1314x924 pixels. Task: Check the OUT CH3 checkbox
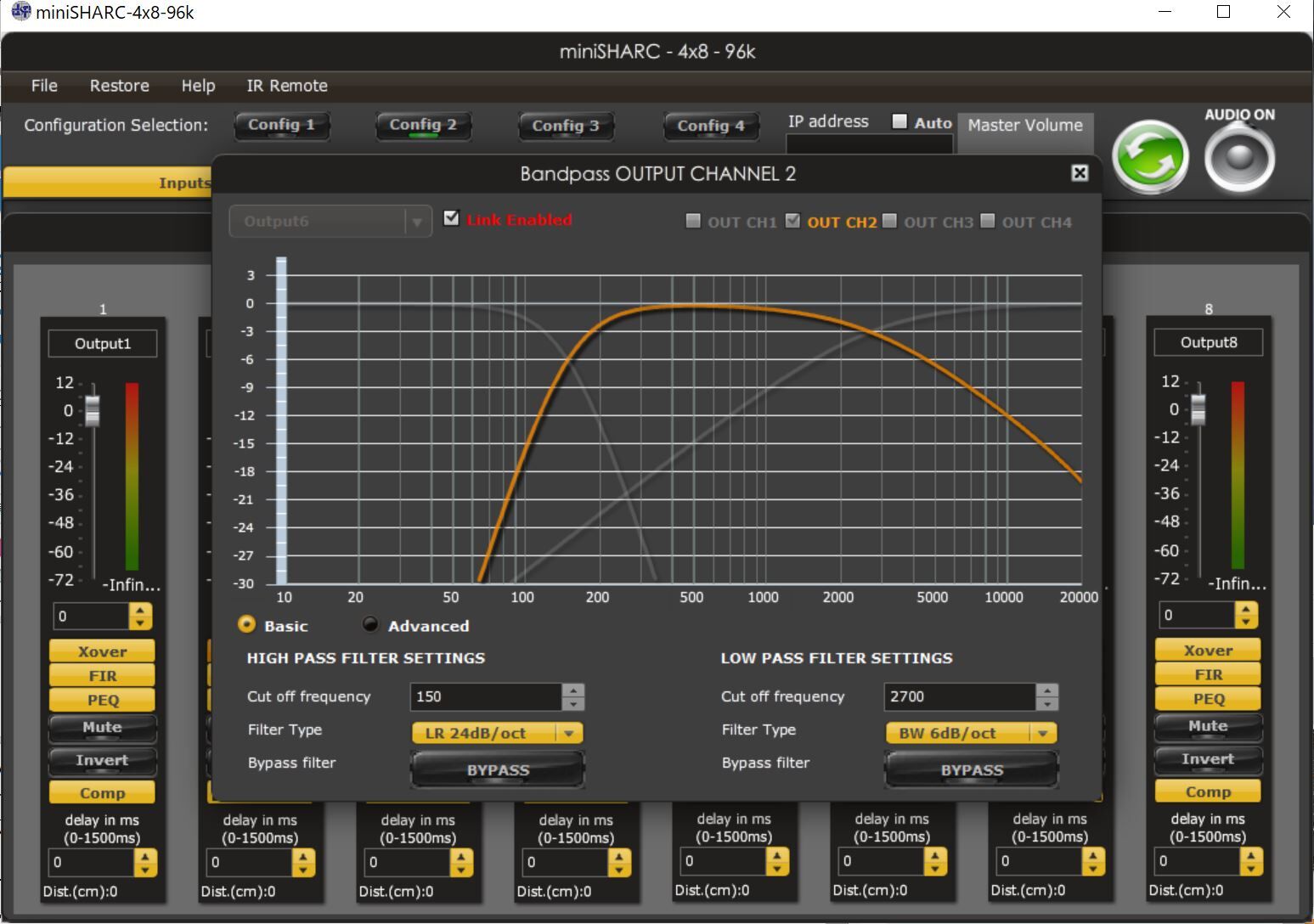coord(889,221)
